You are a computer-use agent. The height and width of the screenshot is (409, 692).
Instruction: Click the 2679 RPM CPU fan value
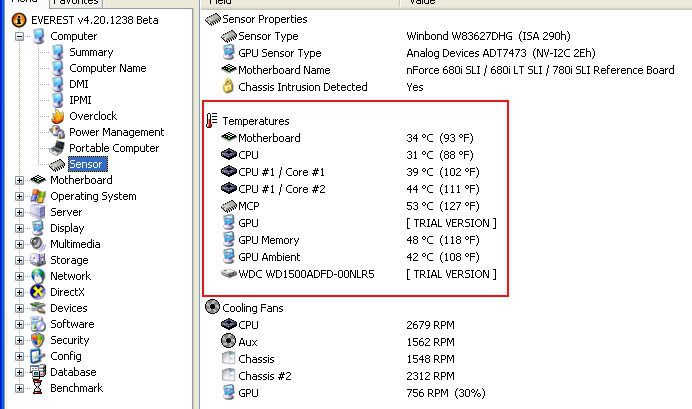[430, 325]
